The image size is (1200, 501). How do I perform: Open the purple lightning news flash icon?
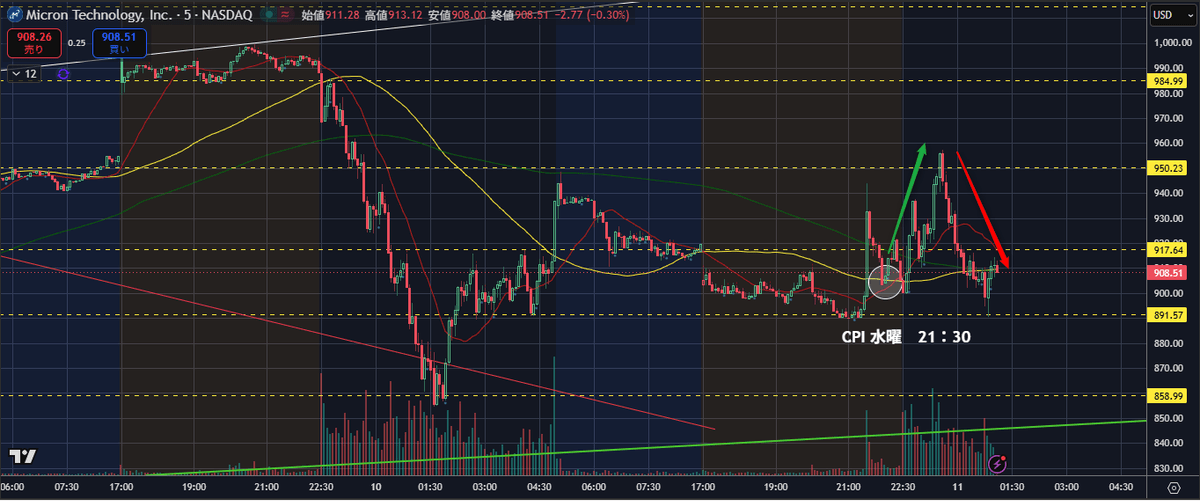(997, 463)
